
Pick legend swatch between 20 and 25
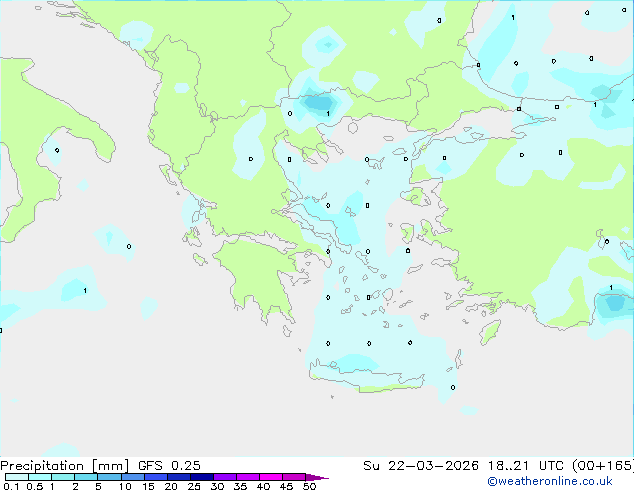click(x=178, y=477)
